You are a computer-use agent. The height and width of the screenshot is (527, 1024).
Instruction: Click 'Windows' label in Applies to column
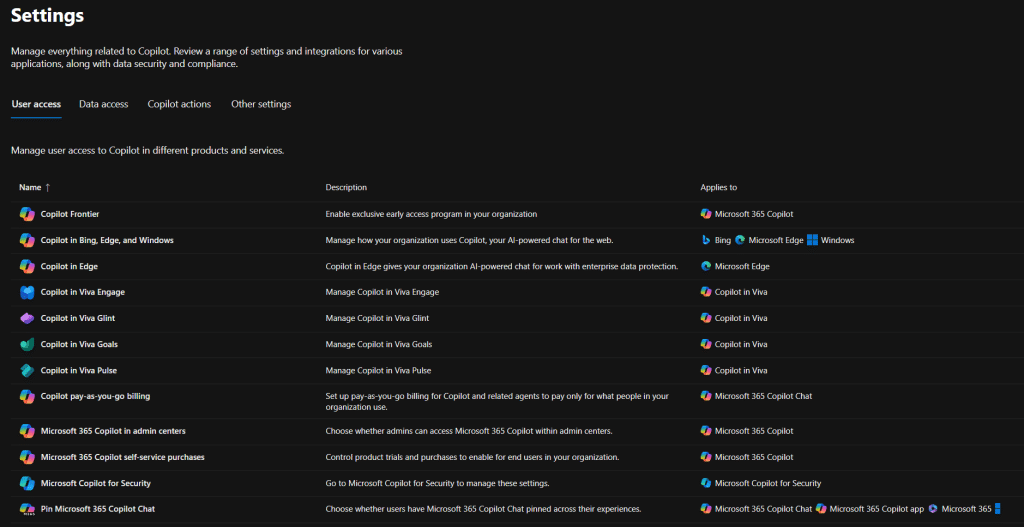[838, 240]
